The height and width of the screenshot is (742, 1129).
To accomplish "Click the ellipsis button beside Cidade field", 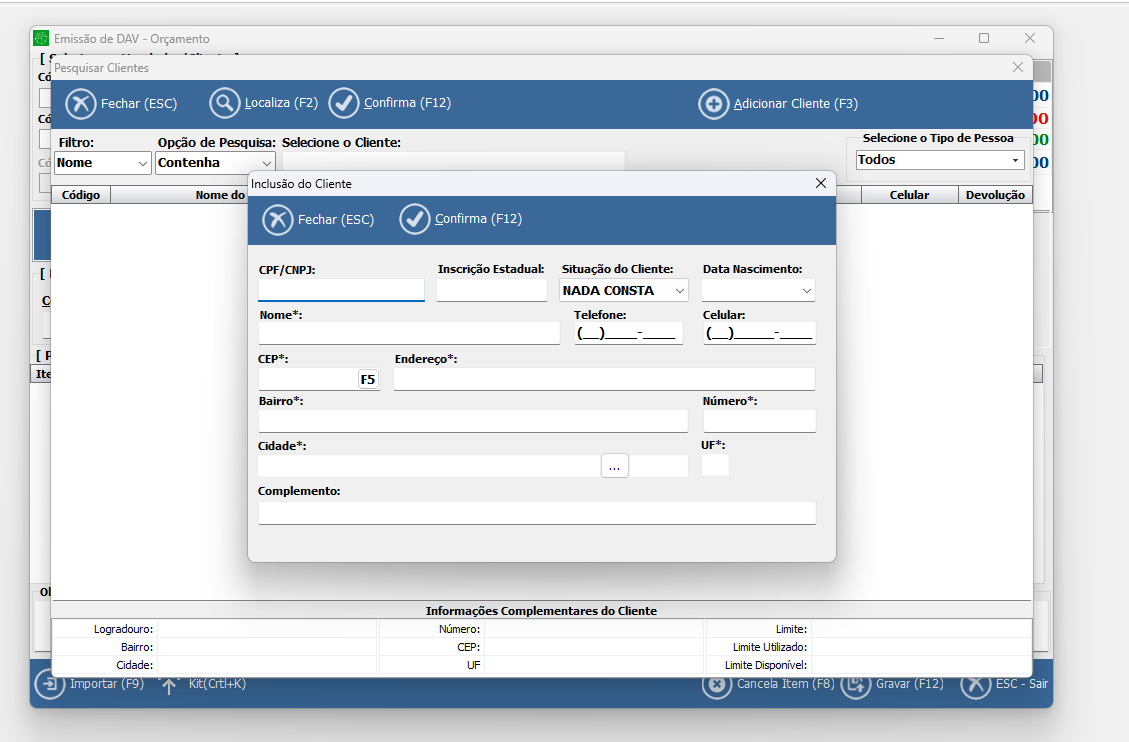I will coord(615,466).
